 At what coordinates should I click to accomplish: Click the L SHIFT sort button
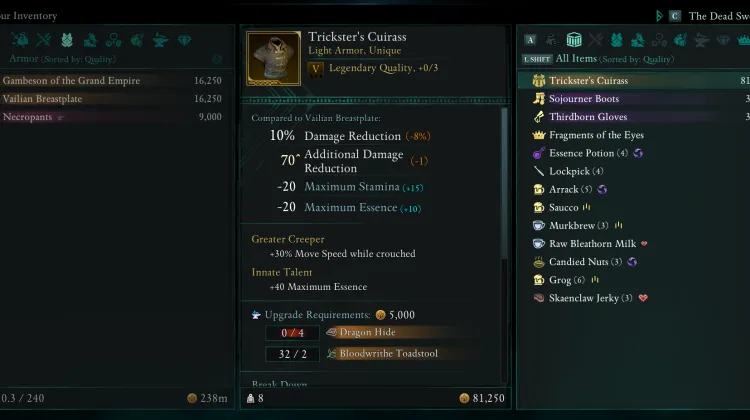click(x=537, y=59)
